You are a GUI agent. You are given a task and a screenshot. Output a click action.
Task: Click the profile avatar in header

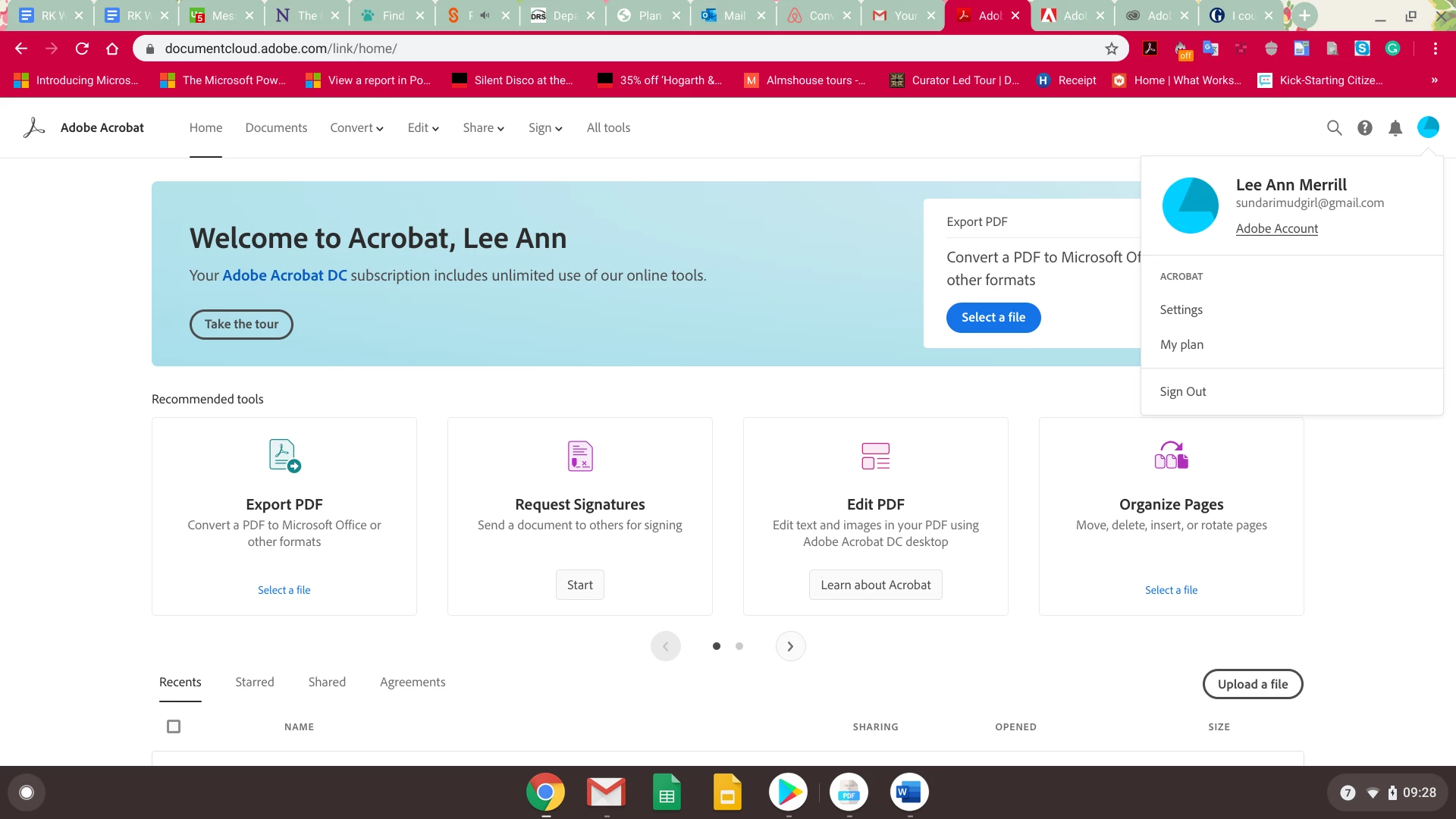(1427, 127)
